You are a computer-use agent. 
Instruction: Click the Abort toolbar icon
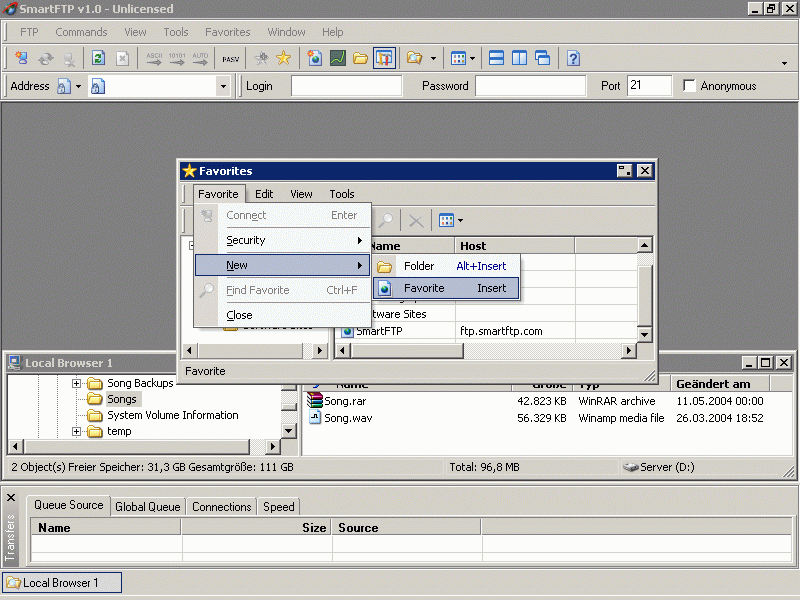coord(122,58)
